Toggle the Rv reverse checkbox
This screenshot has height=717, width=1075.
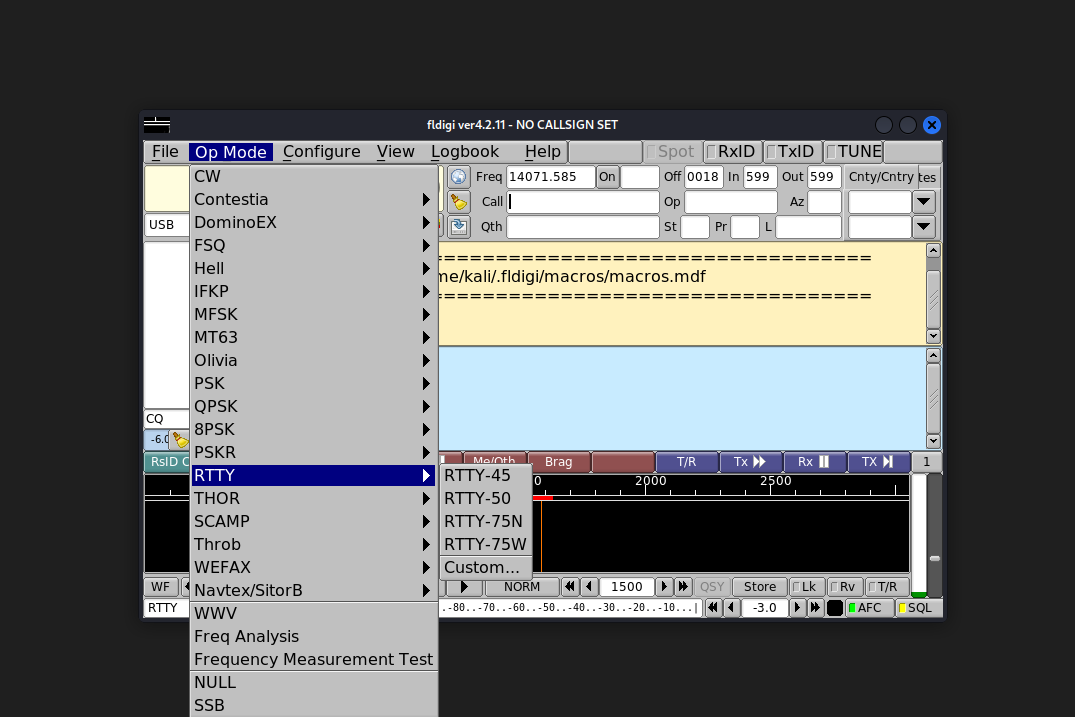tap(843, 587)
